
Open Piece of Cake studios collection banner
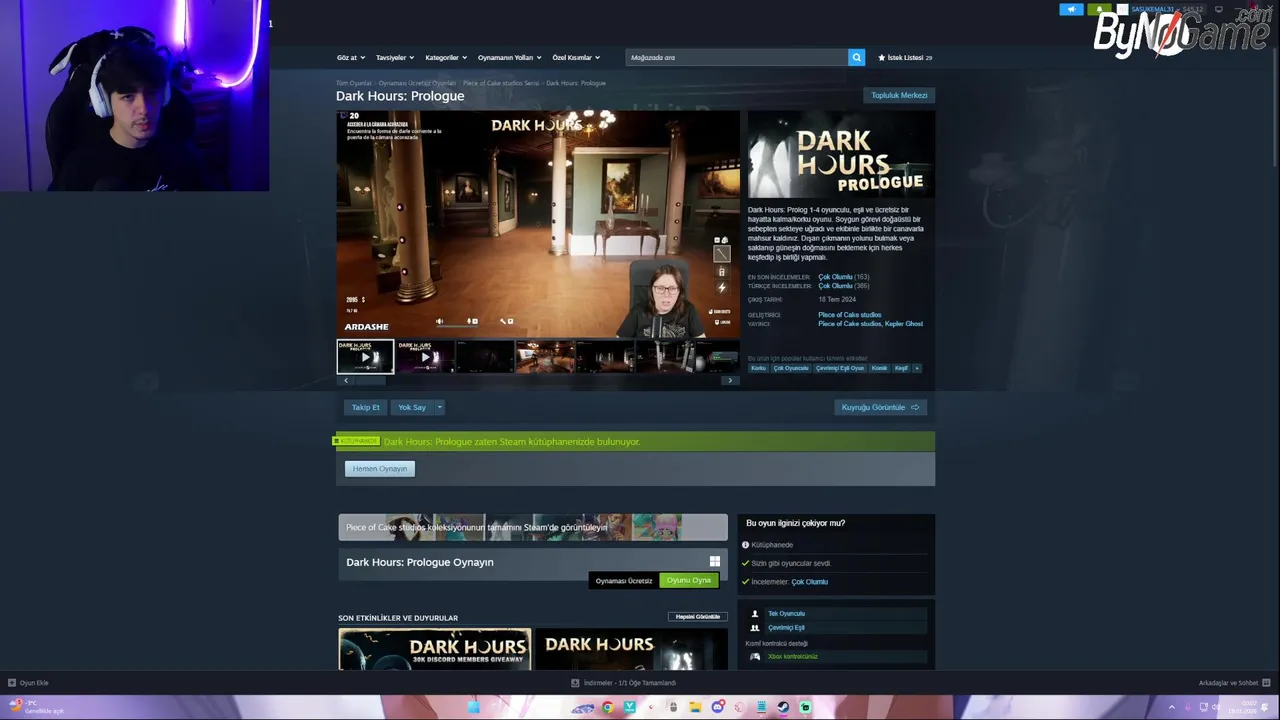(533, 527)
